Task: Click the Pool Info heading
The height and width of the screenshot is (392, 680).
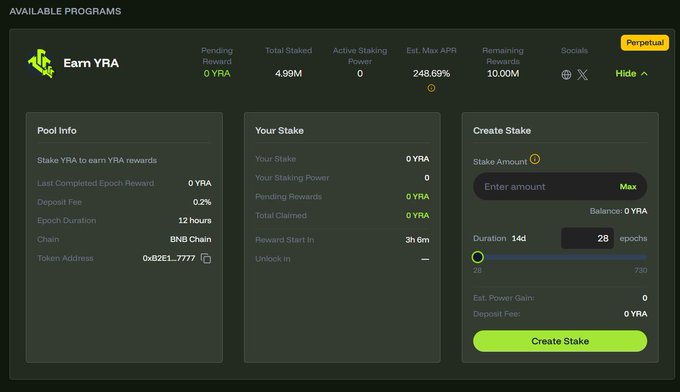Action: pos(57,131)
